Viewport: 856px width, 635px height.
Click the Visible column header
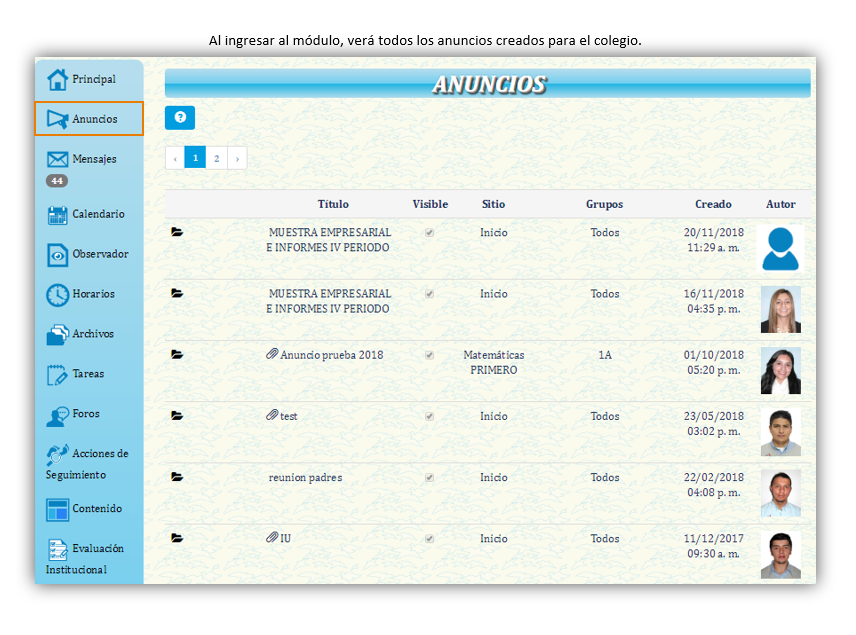tap(430, 204)
